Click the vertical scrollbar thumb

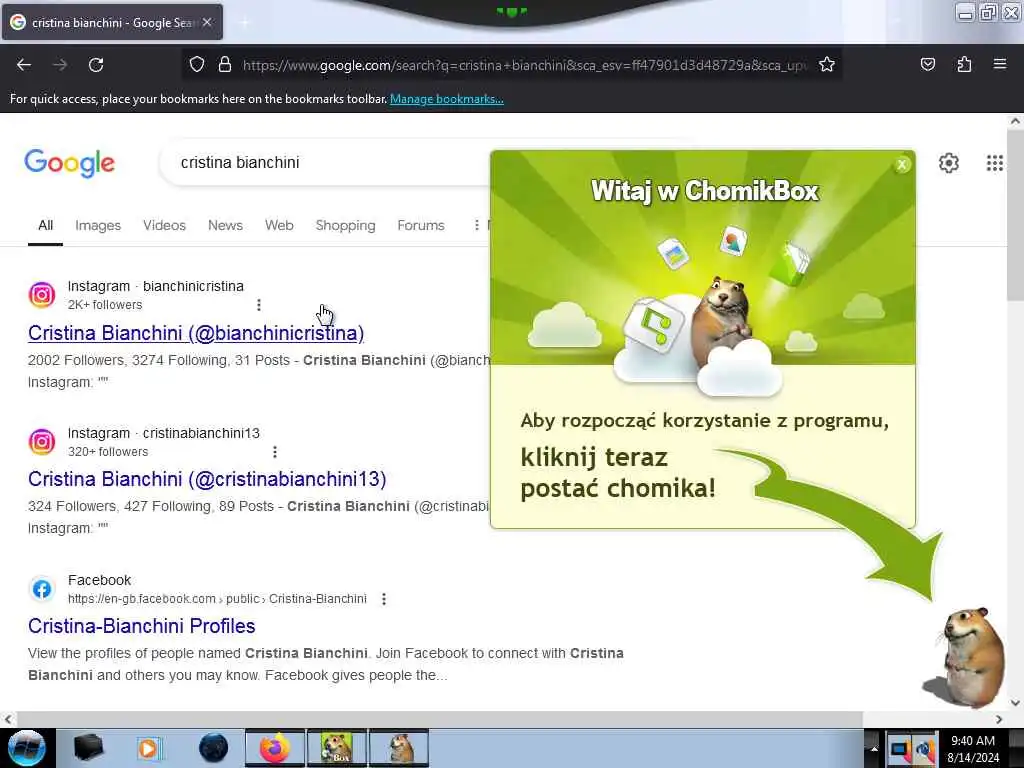tap(1015, 216)
